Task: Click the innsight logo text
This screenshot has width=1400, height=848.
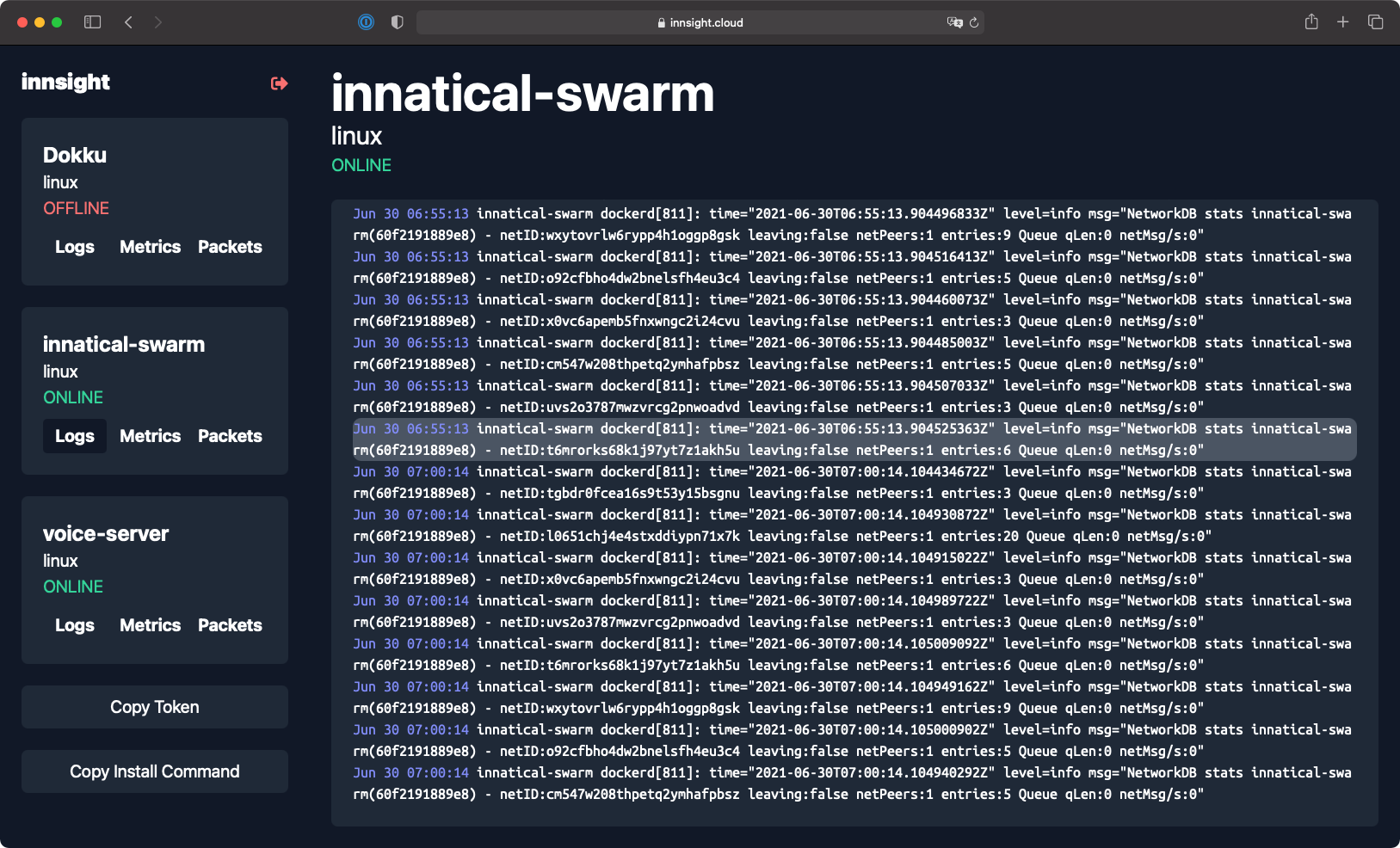Action: (65, 83)
